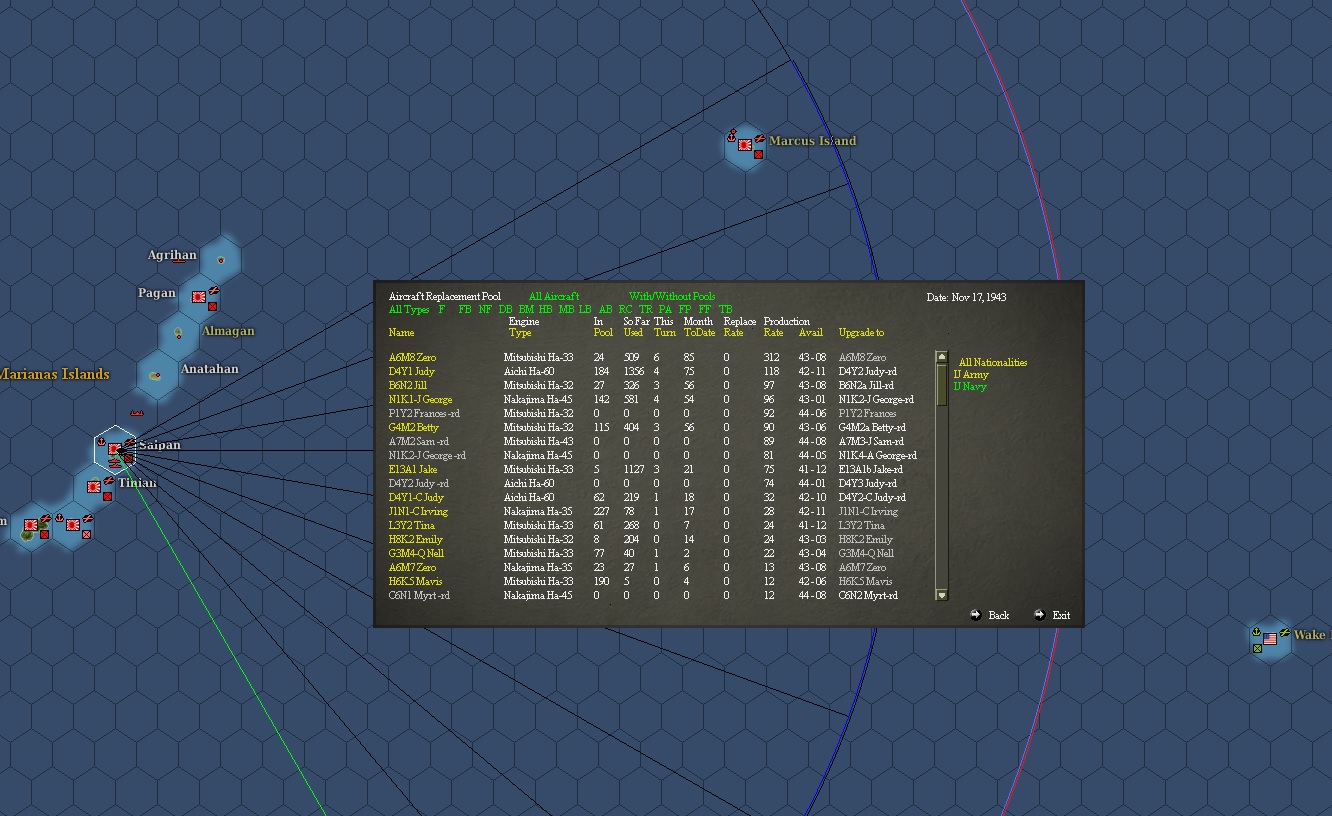
Task: Click the Exit button label
Action: click(1061, 616)
